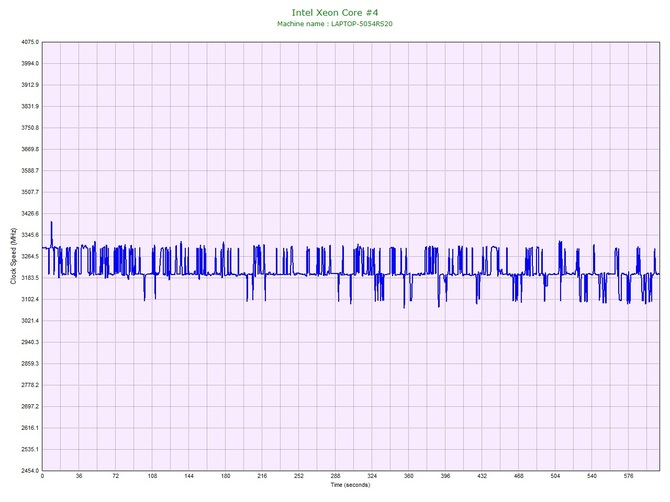Click the y-axis value 3426.6
The height and width of the screenshot is (502, 670).
tap(30, 213)
